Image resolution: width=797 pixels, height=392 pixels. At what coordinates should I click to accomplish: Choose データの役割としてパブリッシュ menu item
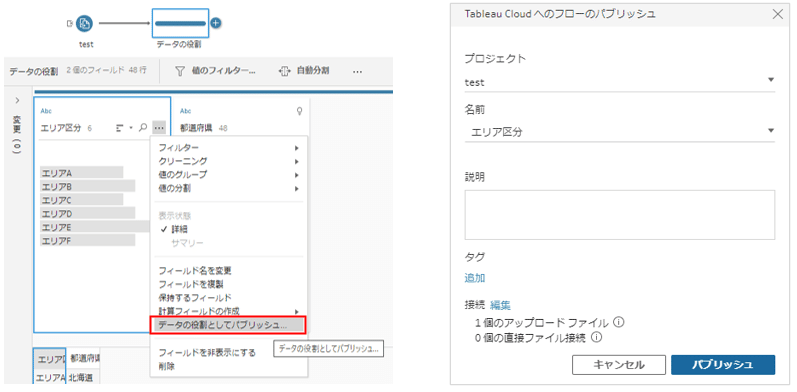coord(228,325)
